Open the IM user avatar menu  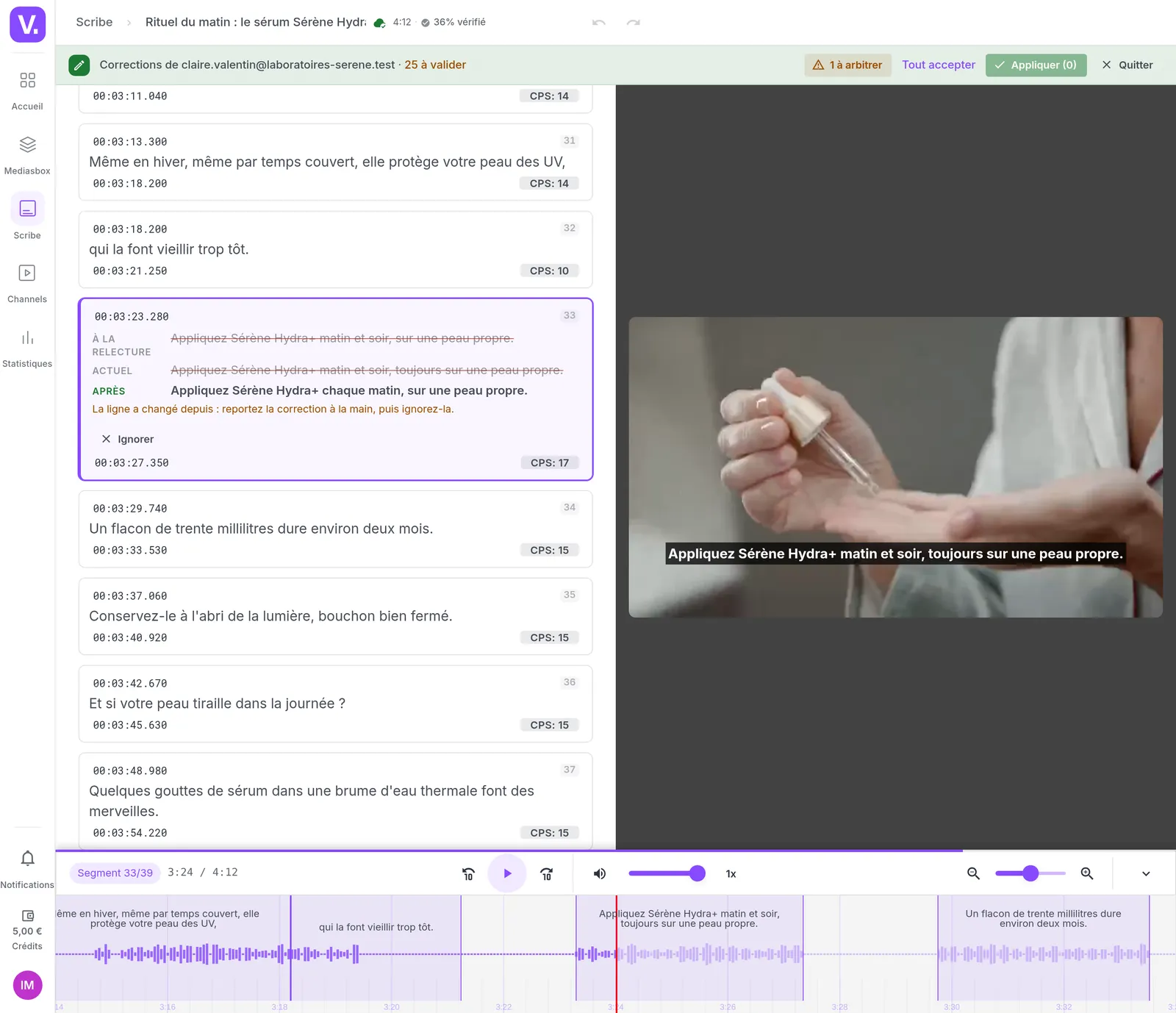pos(27,985)
